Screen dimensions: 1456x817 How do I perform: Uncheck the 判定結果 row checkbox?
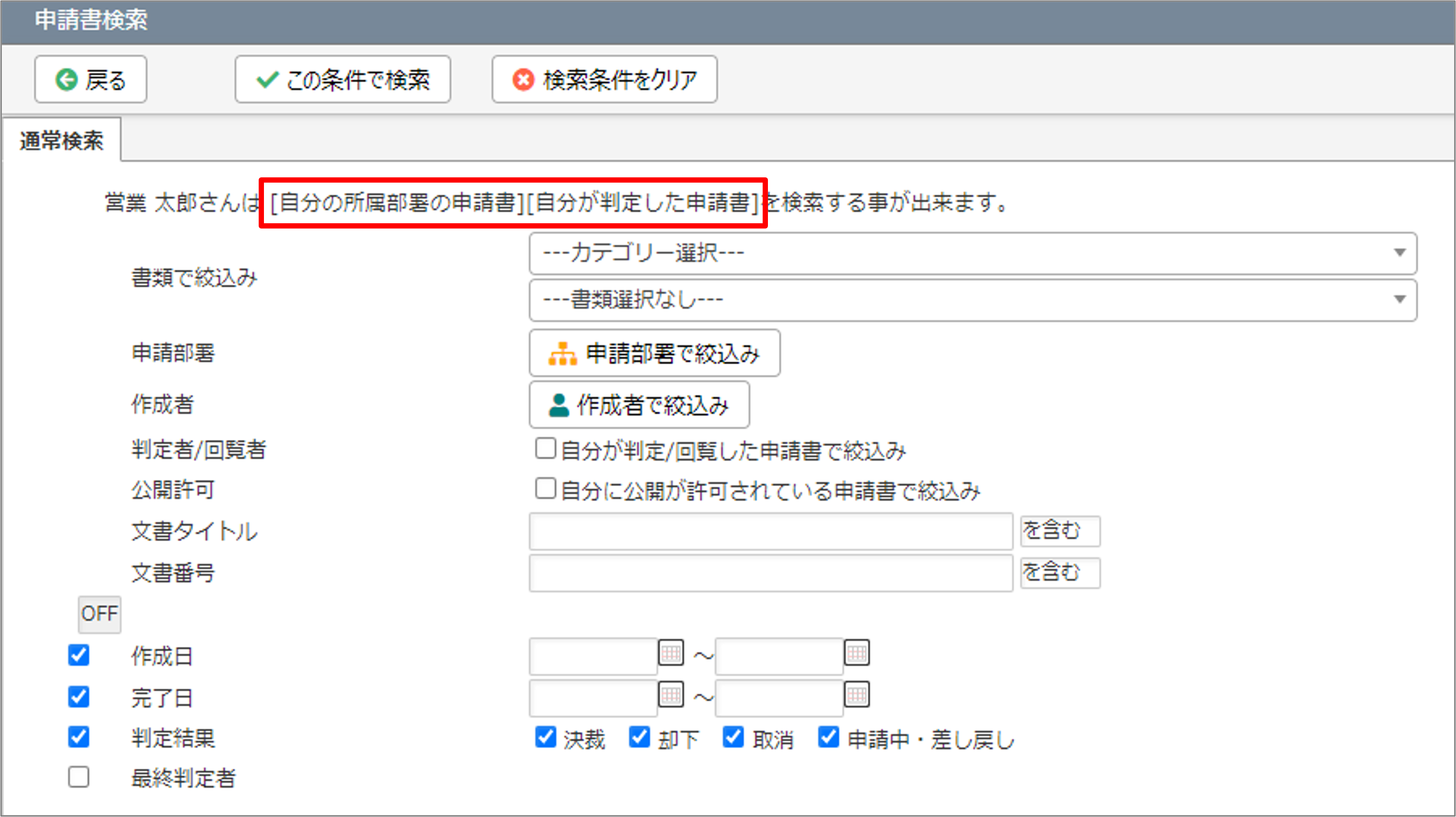78,737
